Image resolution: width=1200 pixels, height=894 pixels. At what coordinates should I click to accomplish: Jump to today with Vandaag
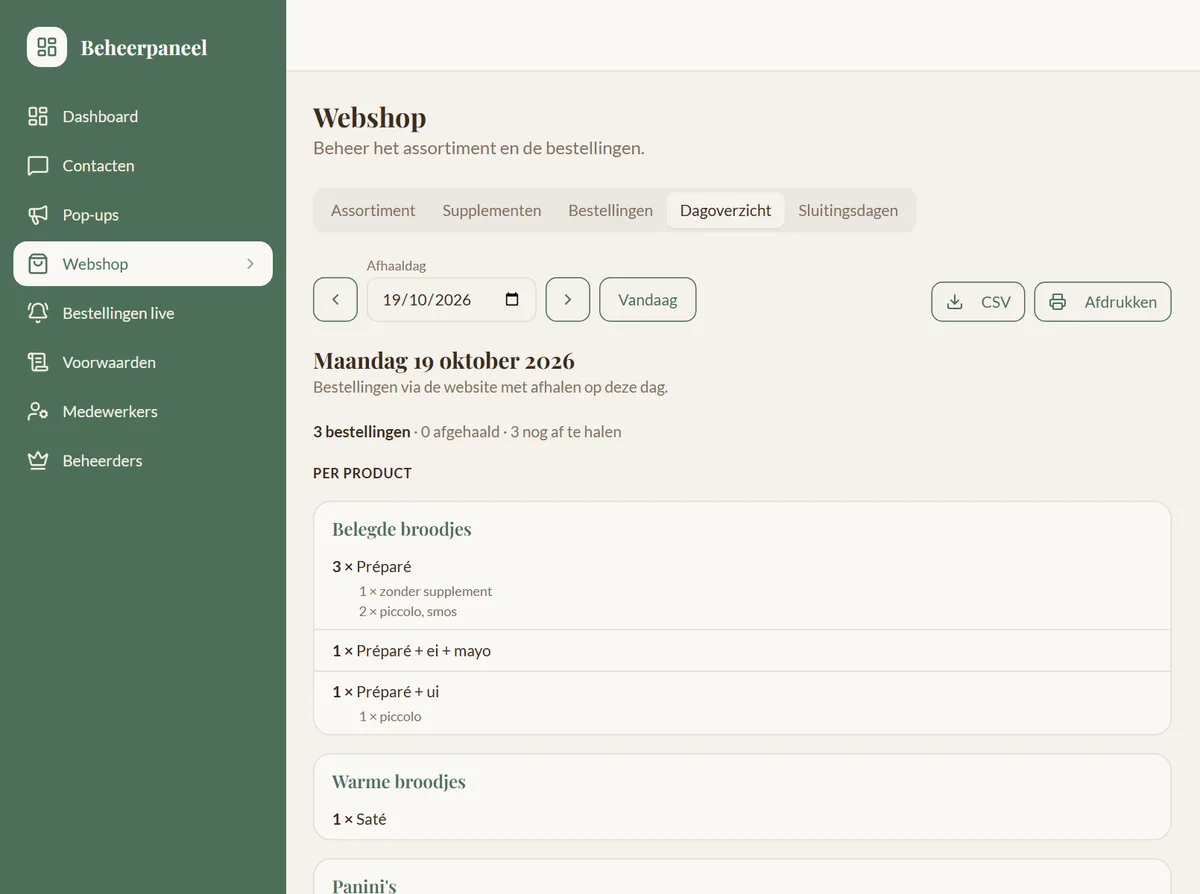pyautogui.click(x=648, y=299)
